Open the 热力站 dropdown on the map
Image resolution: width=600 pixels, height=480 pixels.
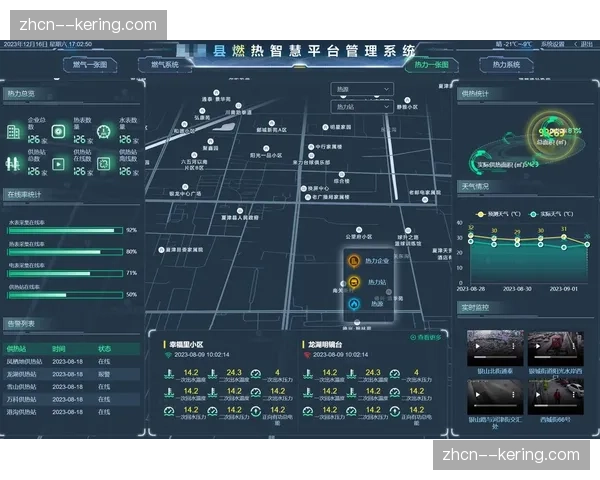362,106
